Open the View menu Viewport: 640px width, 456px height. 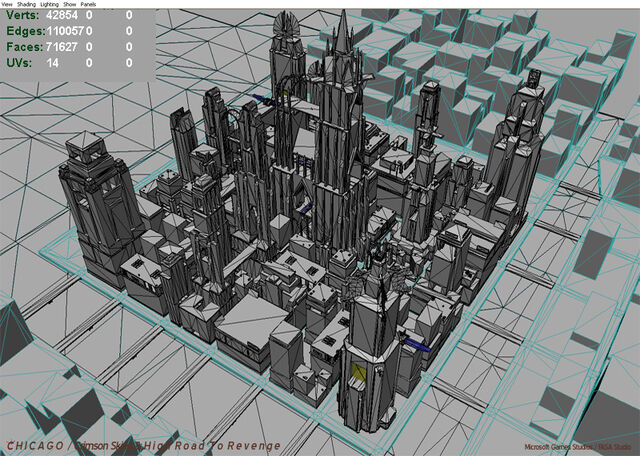point(7,4)
